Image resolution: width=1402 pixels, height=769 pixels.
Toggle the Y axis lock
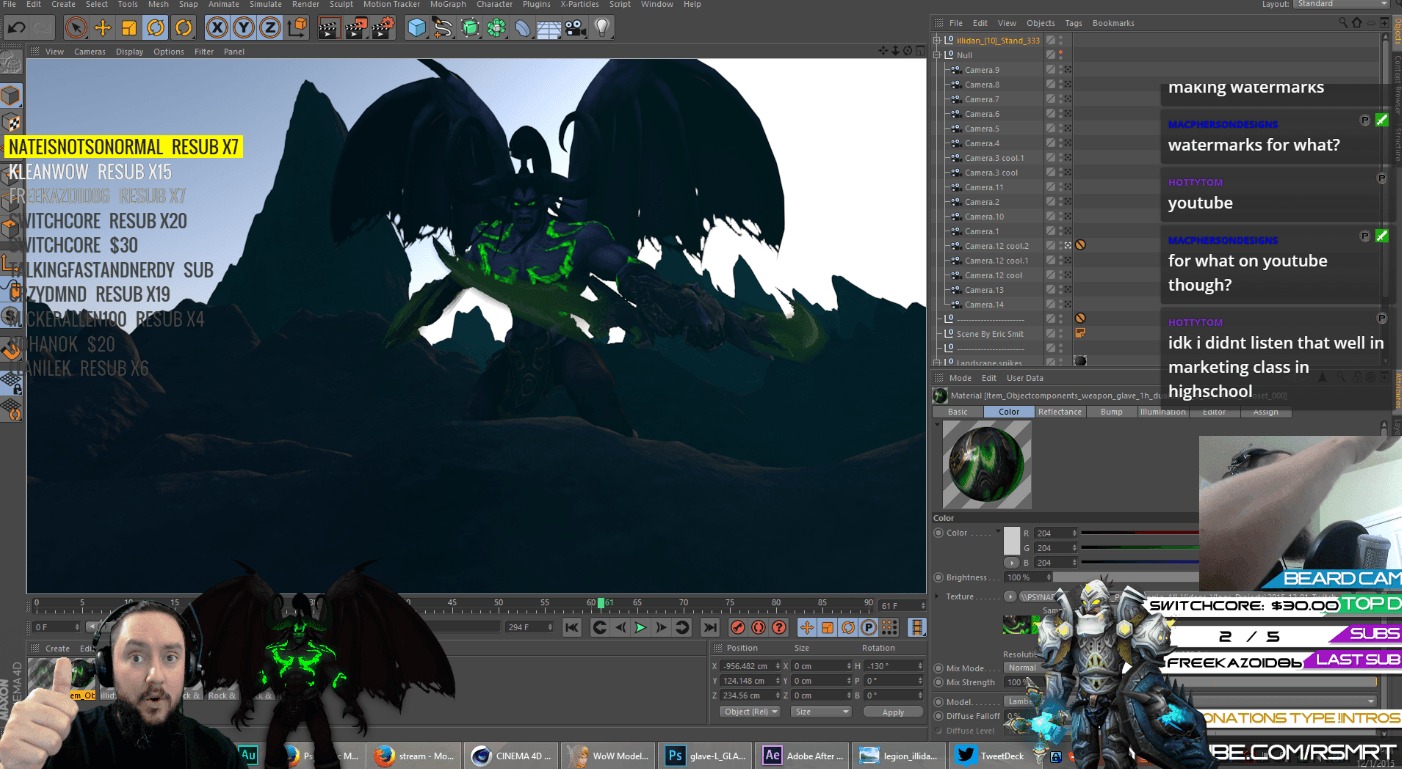click(243, 28)
